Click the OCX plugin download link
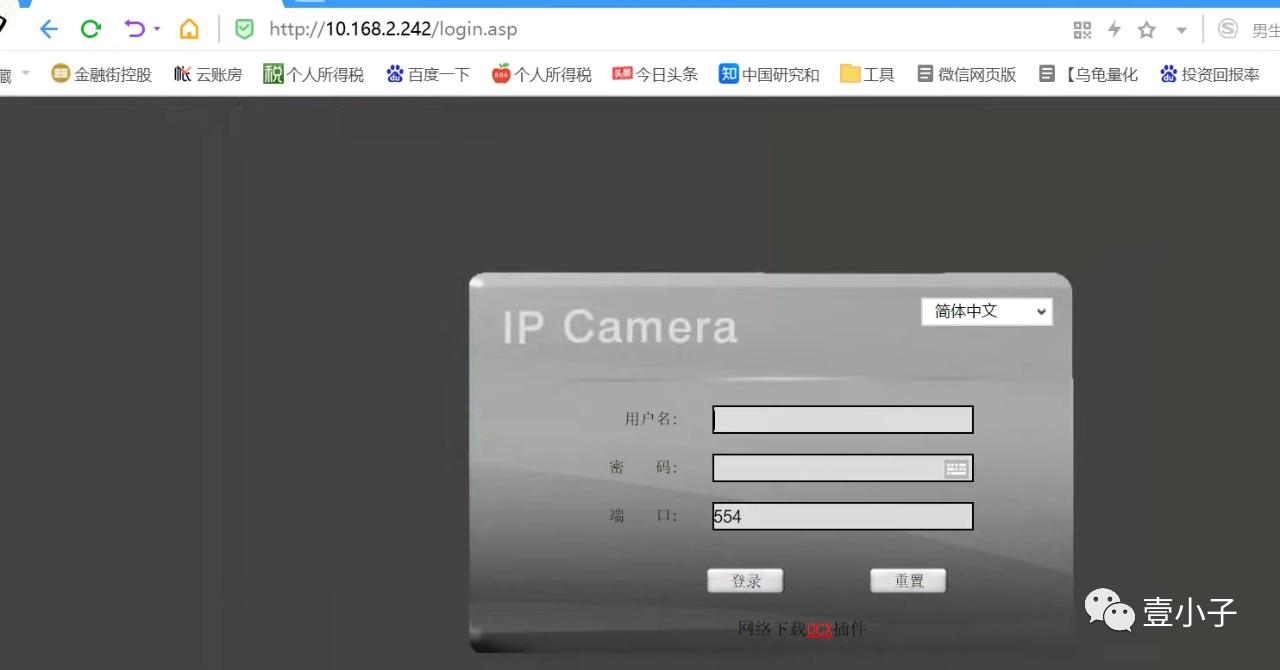 (818, 629)
